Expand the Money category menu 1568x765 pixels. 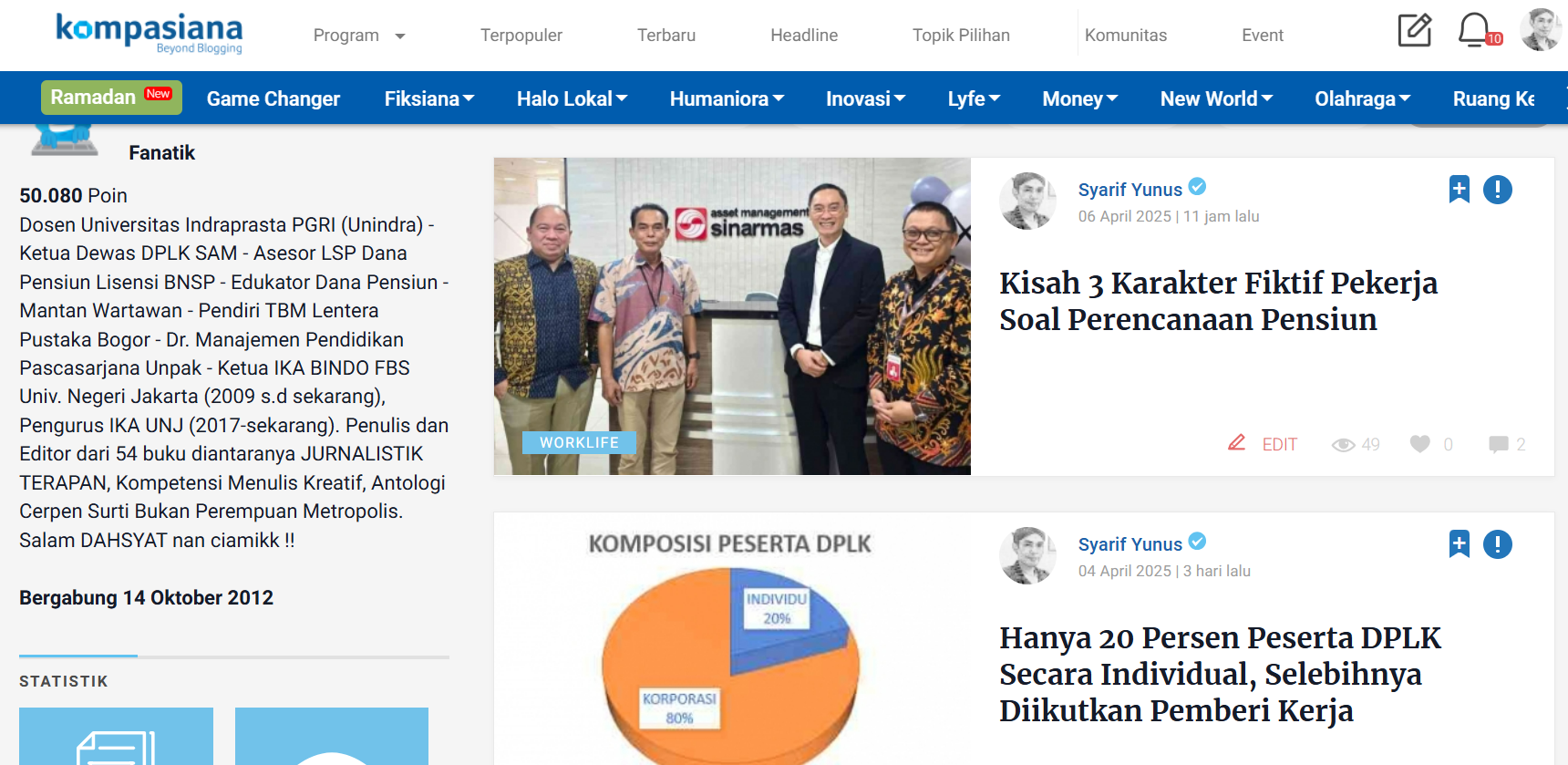click(x=1079, y=98)
